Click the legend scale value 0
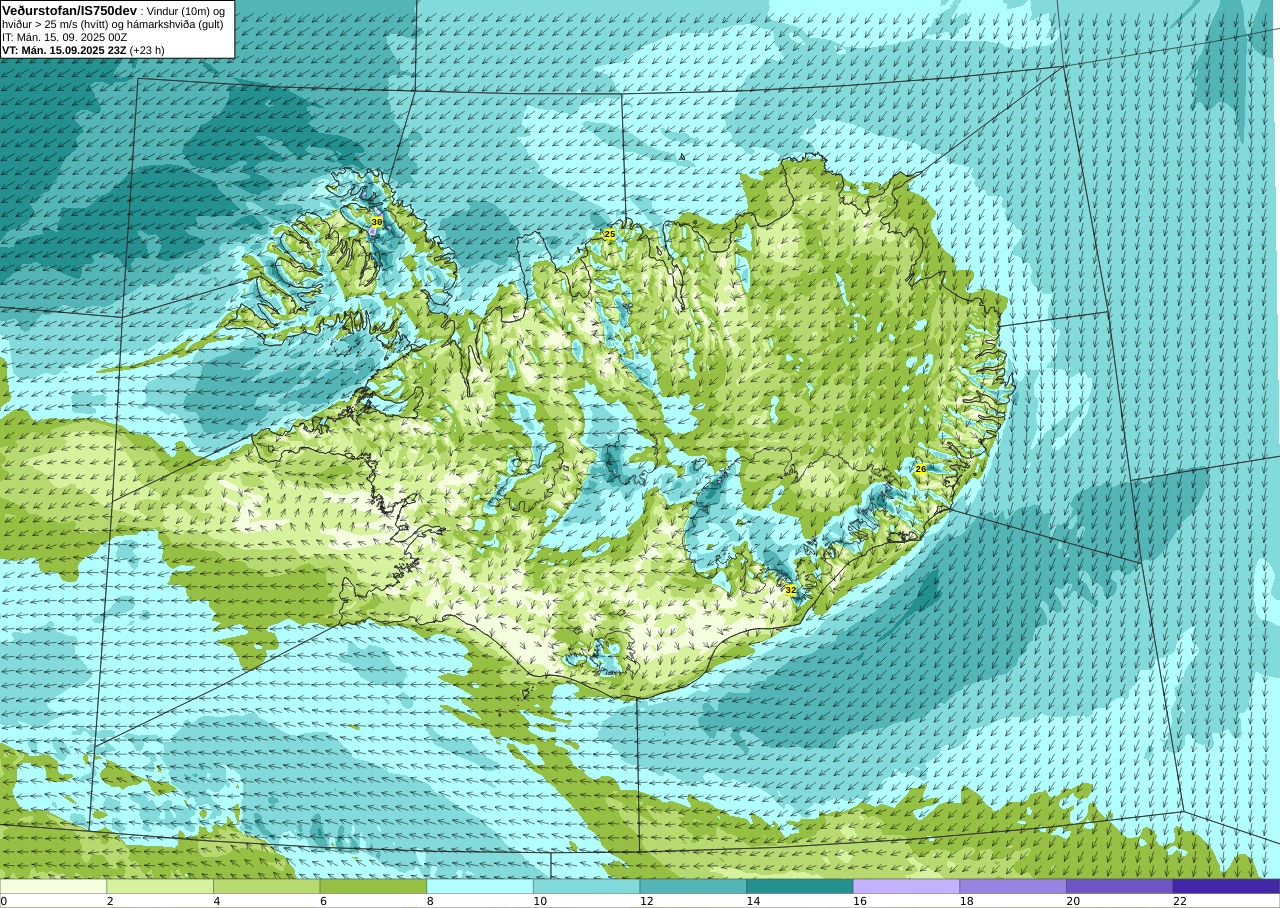1280x908 pixels. click(x=4, y=901)
